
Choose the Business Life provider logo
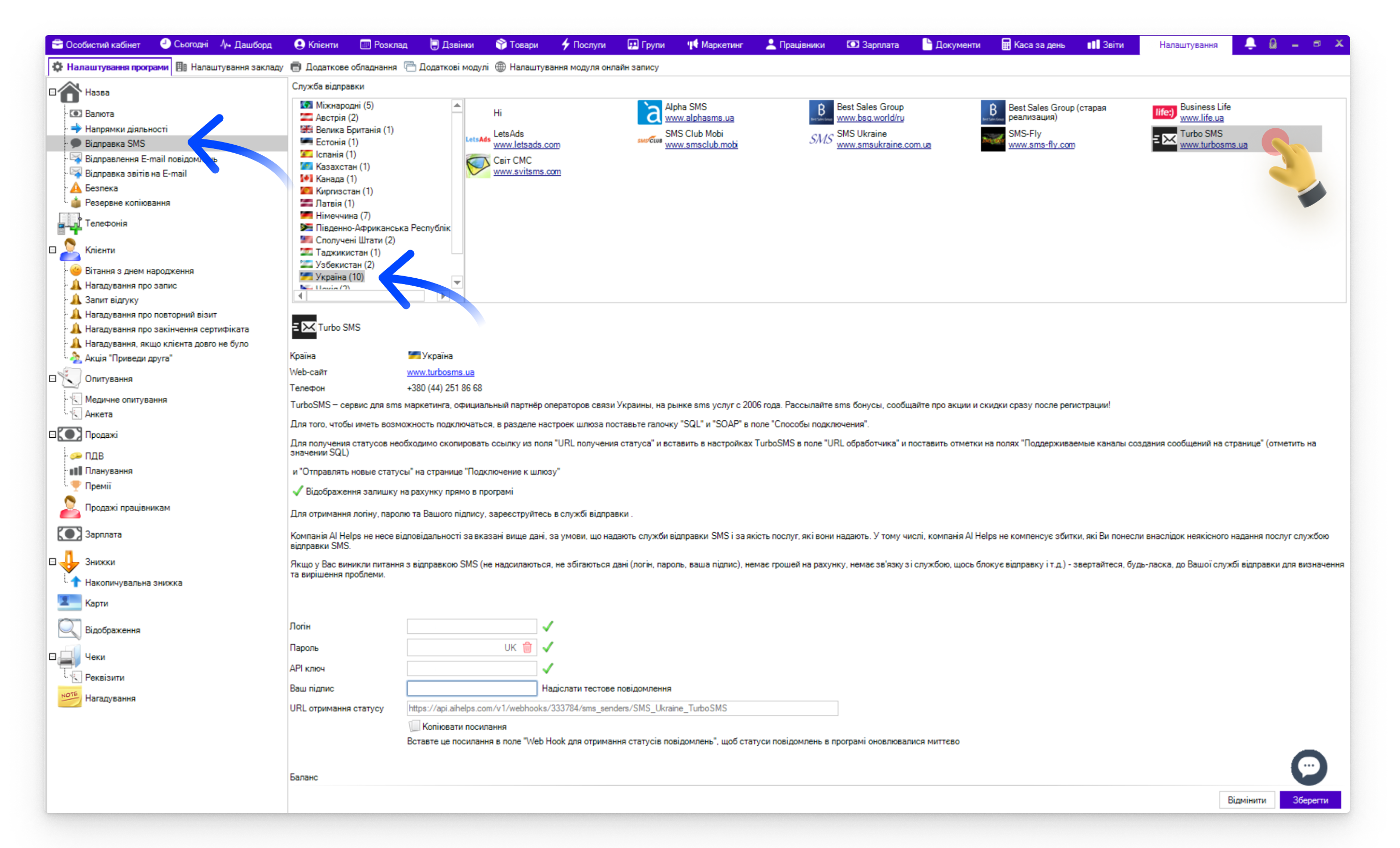(x=1164, y=112)
